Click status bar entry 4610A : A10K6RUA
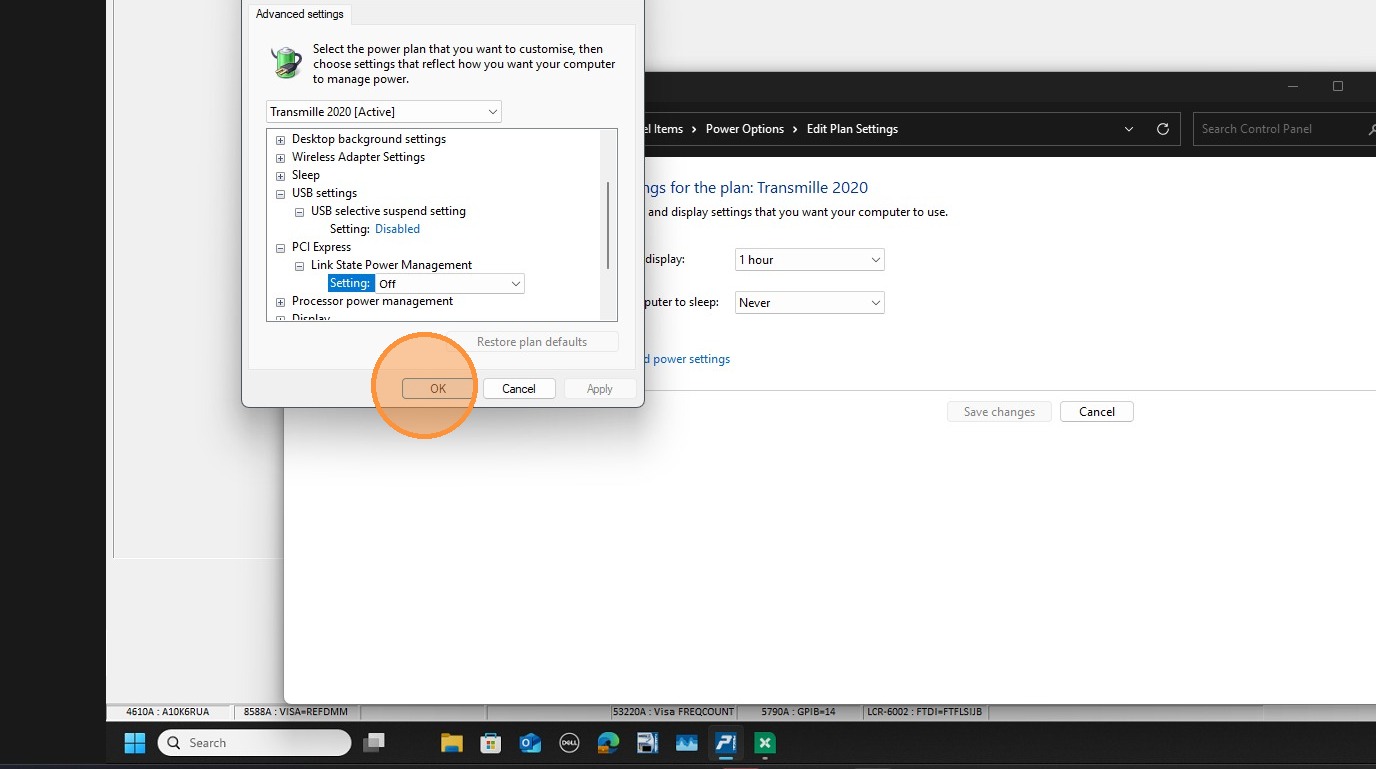The height and width of the screenshot is (769, 1376). point(168,712)
